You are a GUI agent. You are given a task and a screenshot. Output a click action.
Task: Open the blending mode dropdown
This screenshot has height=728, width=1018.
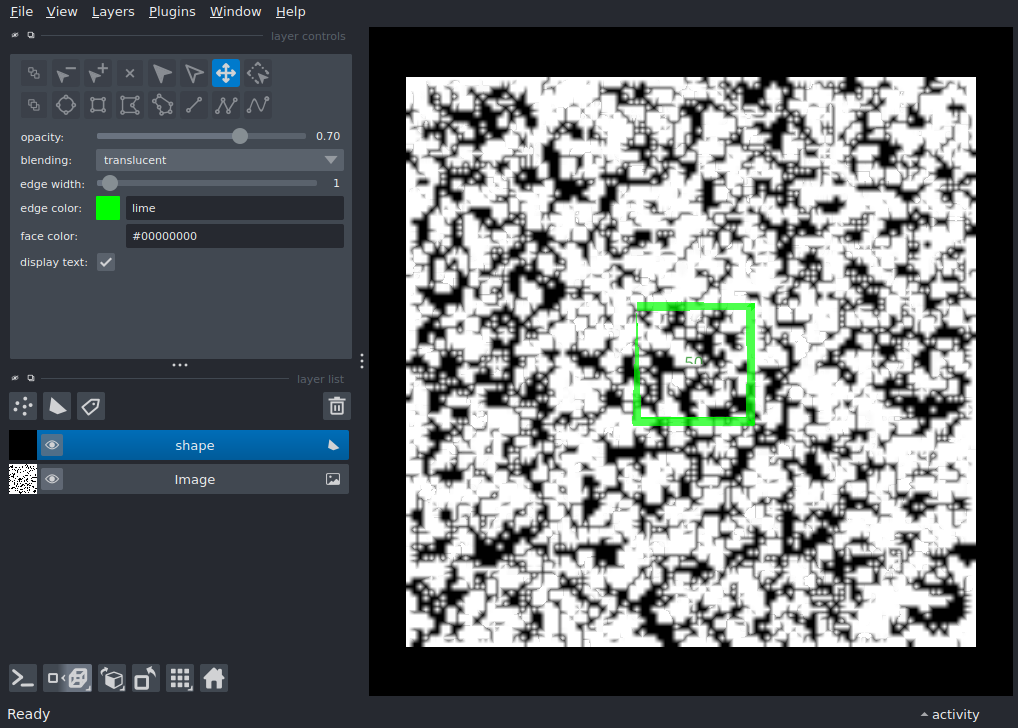coord(220,160)
